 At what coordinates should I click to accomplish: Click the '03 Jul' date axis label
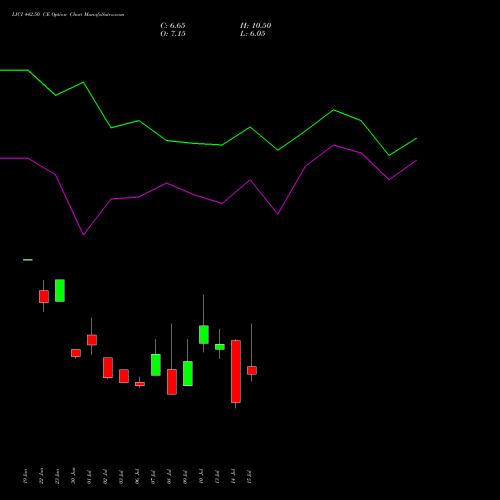coord(122,477)
